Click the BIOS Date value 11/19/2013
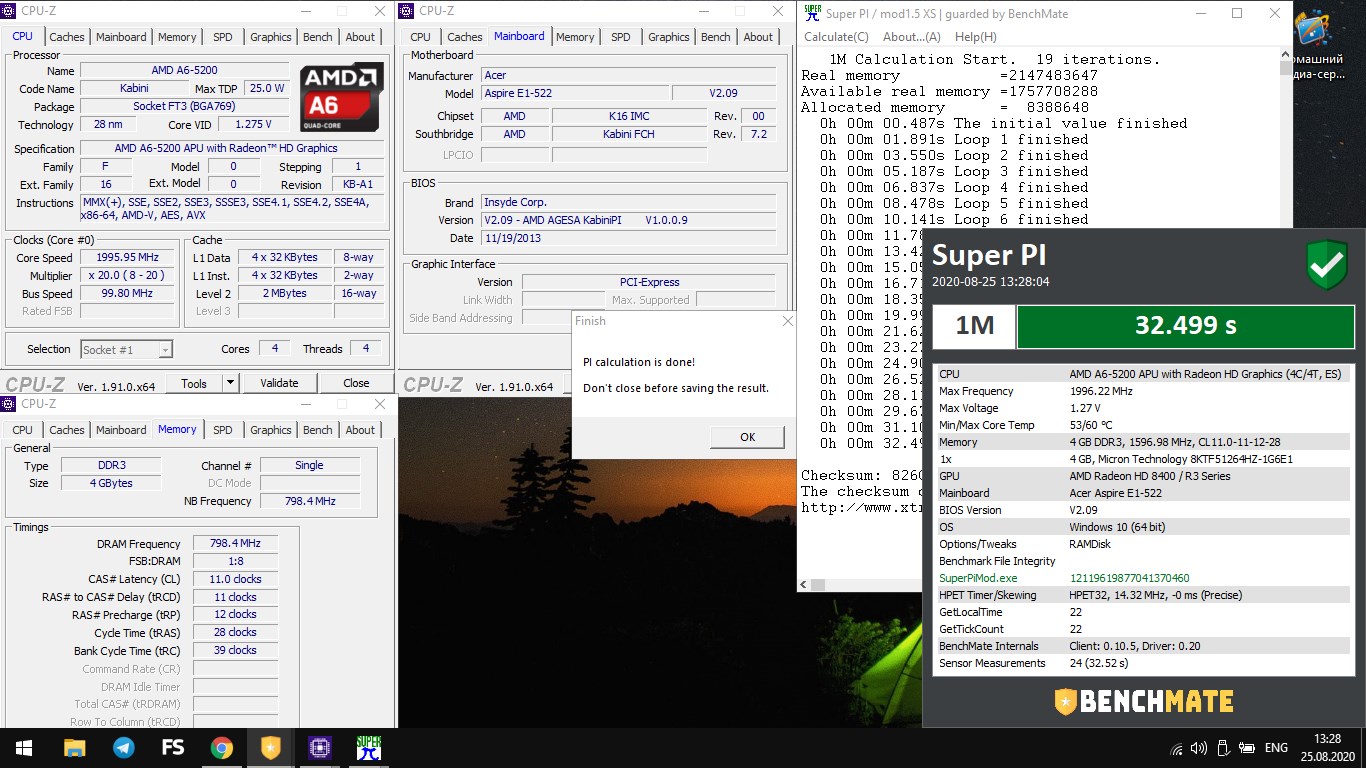This screenshot has height=768, width=1366. coord(628,238)
